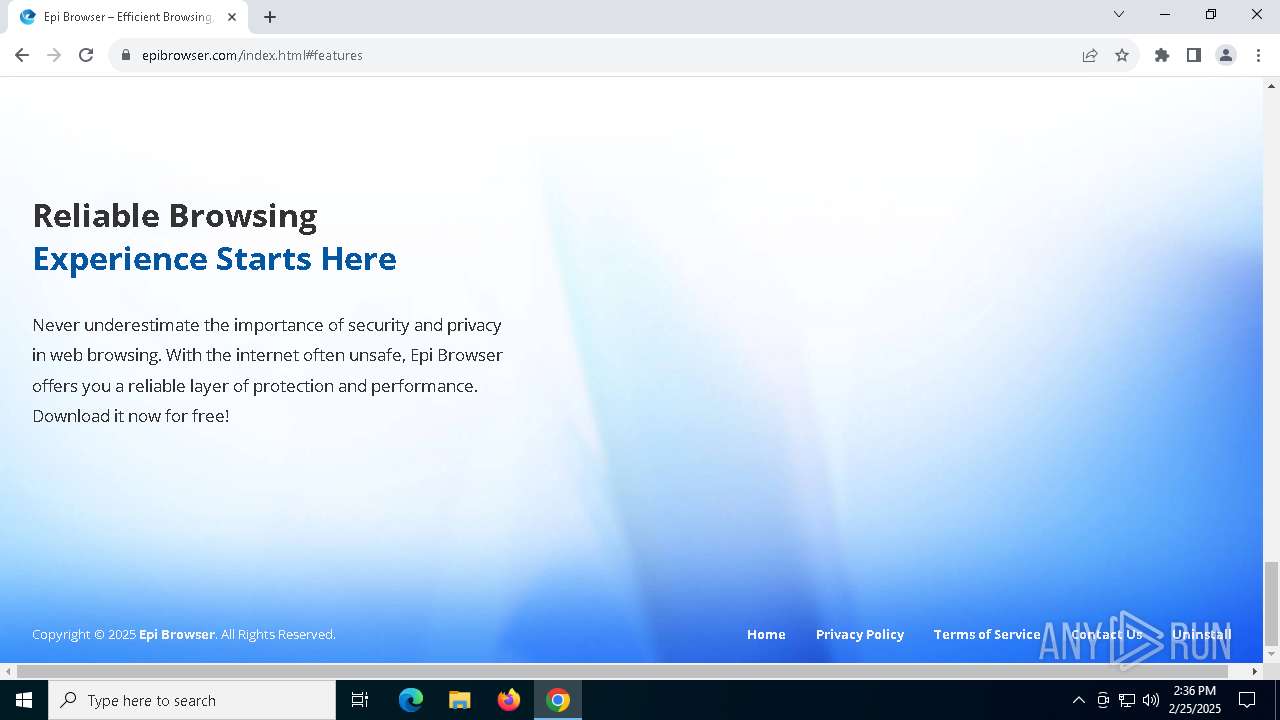Expand the tab search chevron
Viewport: 1280px width, 720px height.
coord(1119,14)
